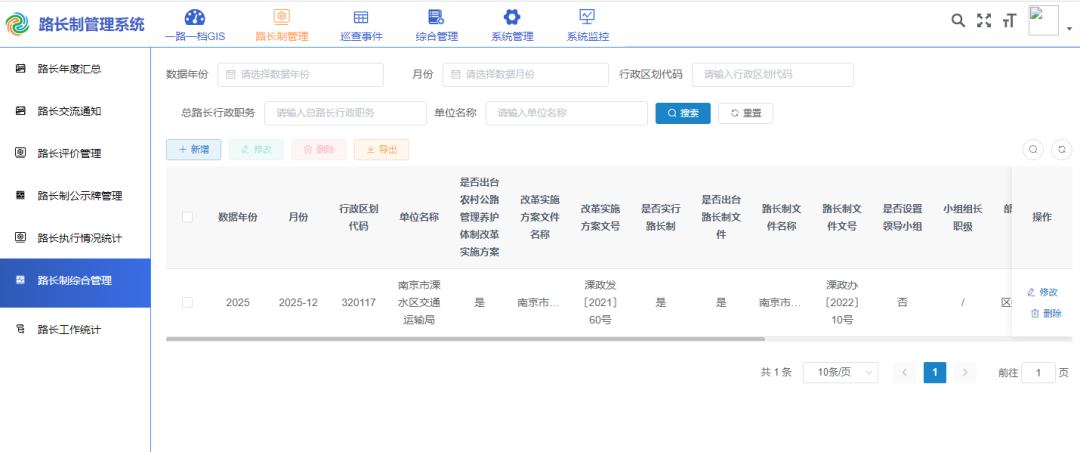This screenshot has width=1080, height=452.
Task: Open the font size adjustment icon
Action: pos(1009,21)
